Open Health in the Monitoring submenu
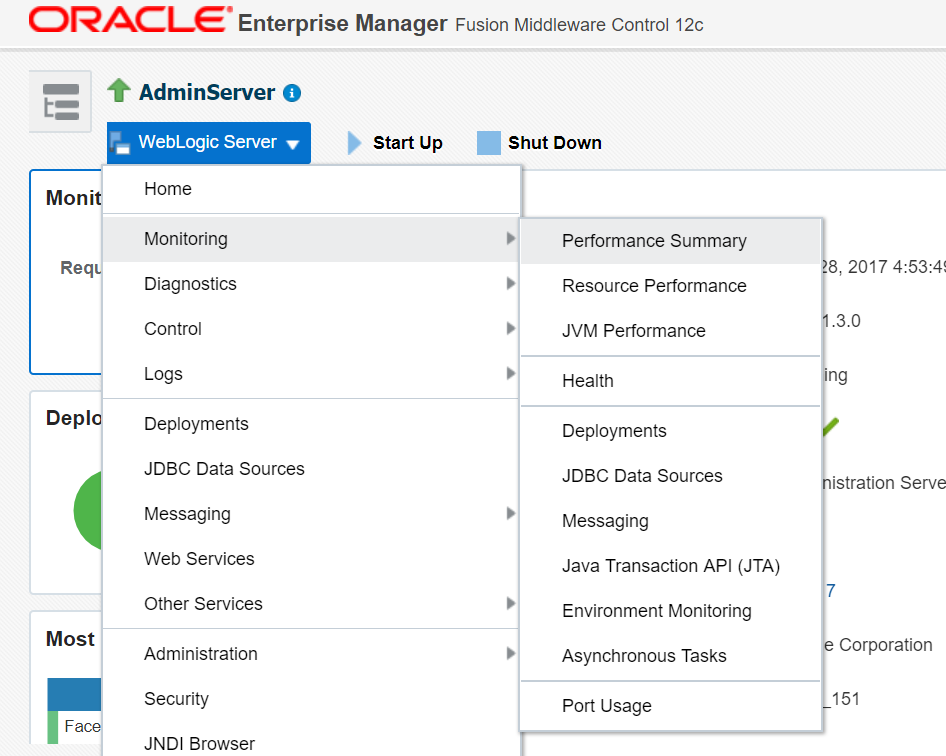946x756 pixels. (588, 381)
